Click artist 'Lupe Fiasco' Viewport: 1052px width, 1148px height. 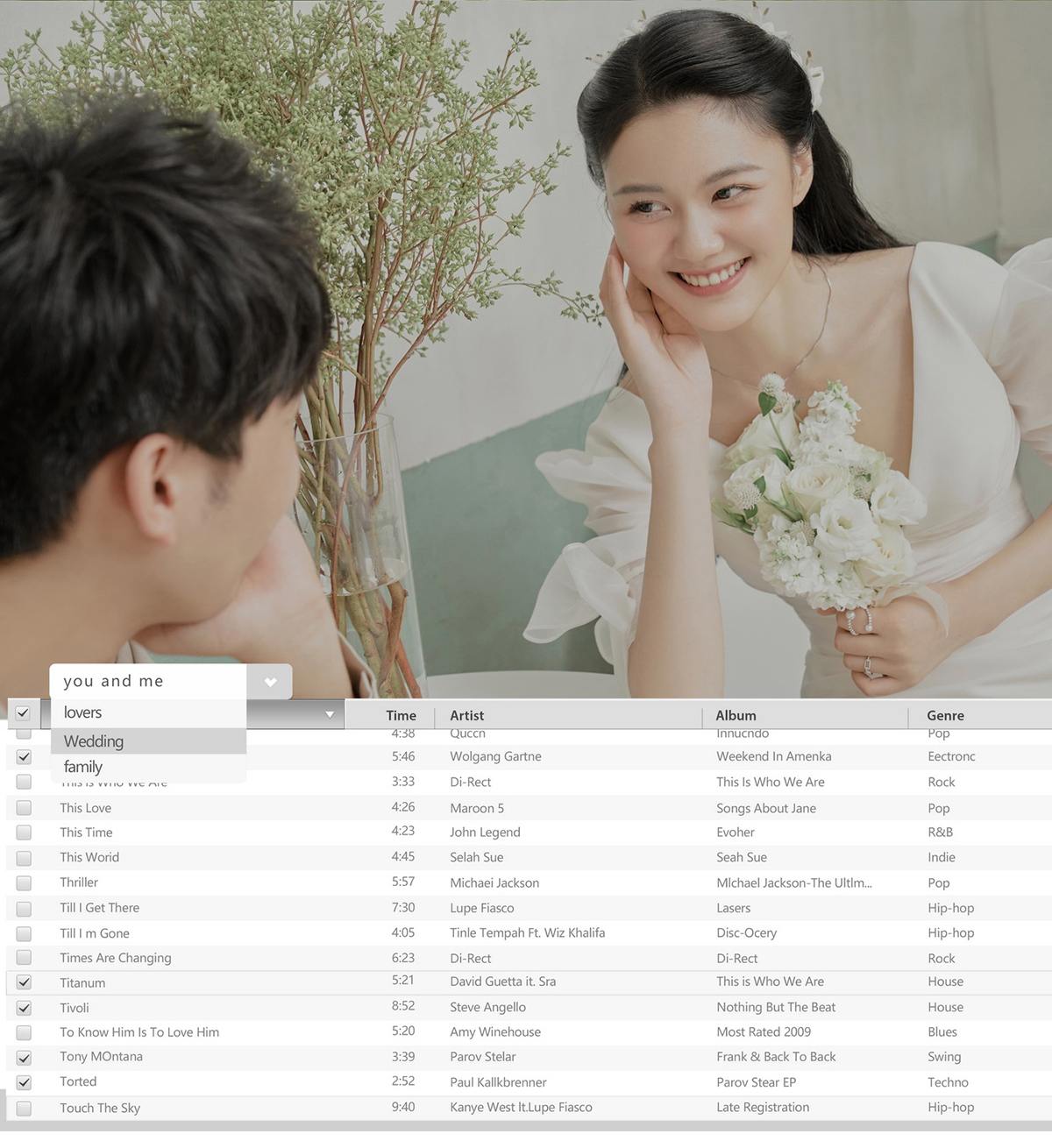(481, 909)
